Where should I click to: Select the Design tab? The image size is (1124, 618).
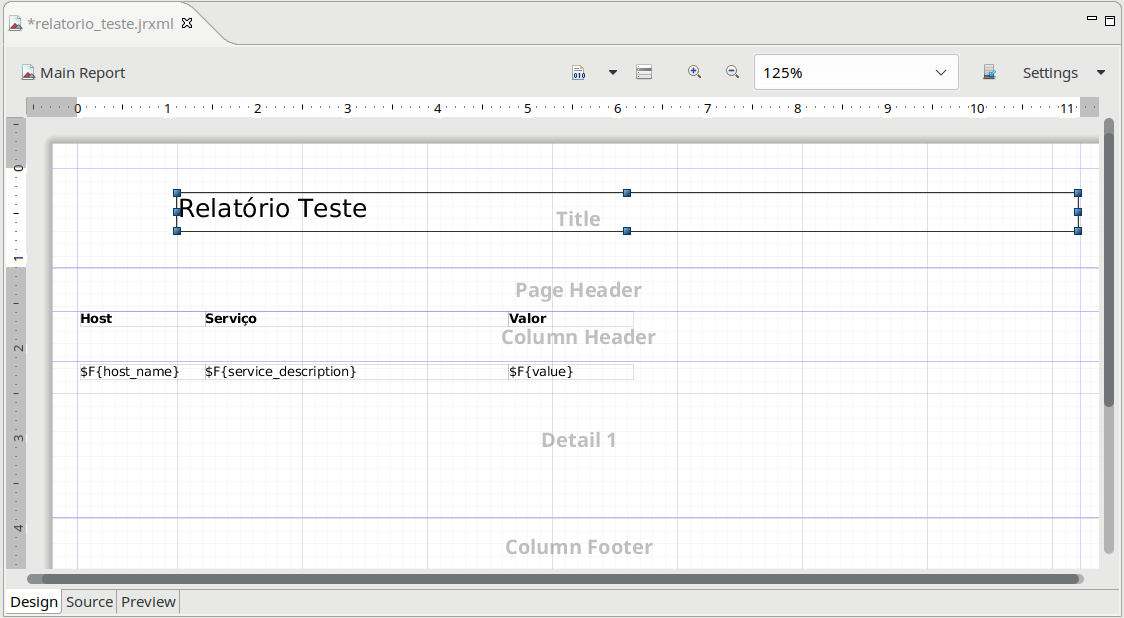pyautogui.click(x=34, y=602)
